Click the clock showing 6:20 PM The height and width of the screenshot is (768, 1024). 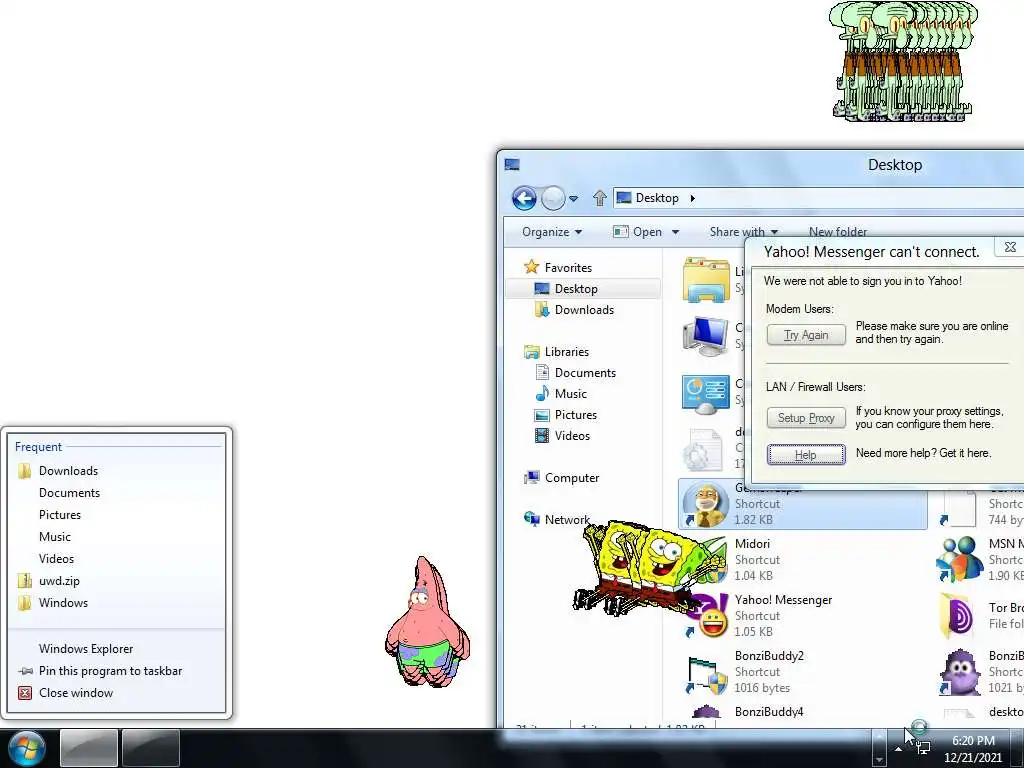point(973,741)
